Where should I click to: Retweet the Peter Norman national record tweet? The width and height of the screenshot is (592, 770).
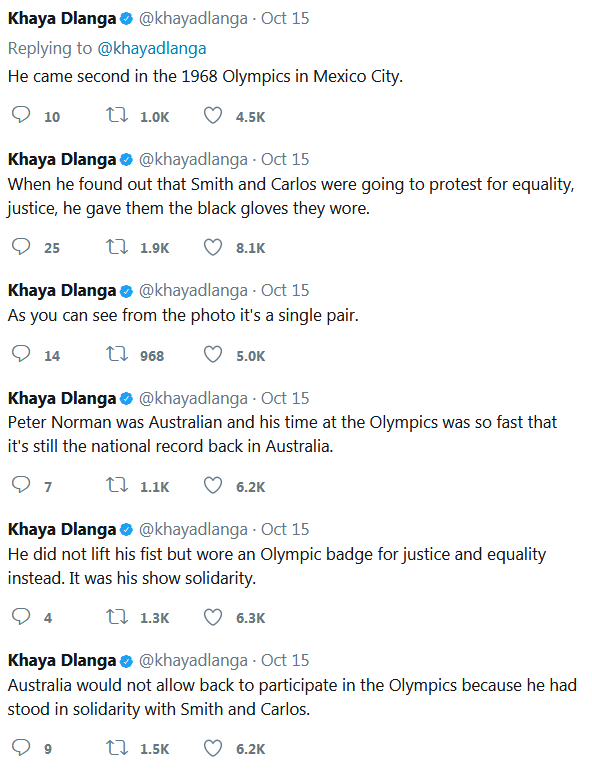[x=117, y=485]
